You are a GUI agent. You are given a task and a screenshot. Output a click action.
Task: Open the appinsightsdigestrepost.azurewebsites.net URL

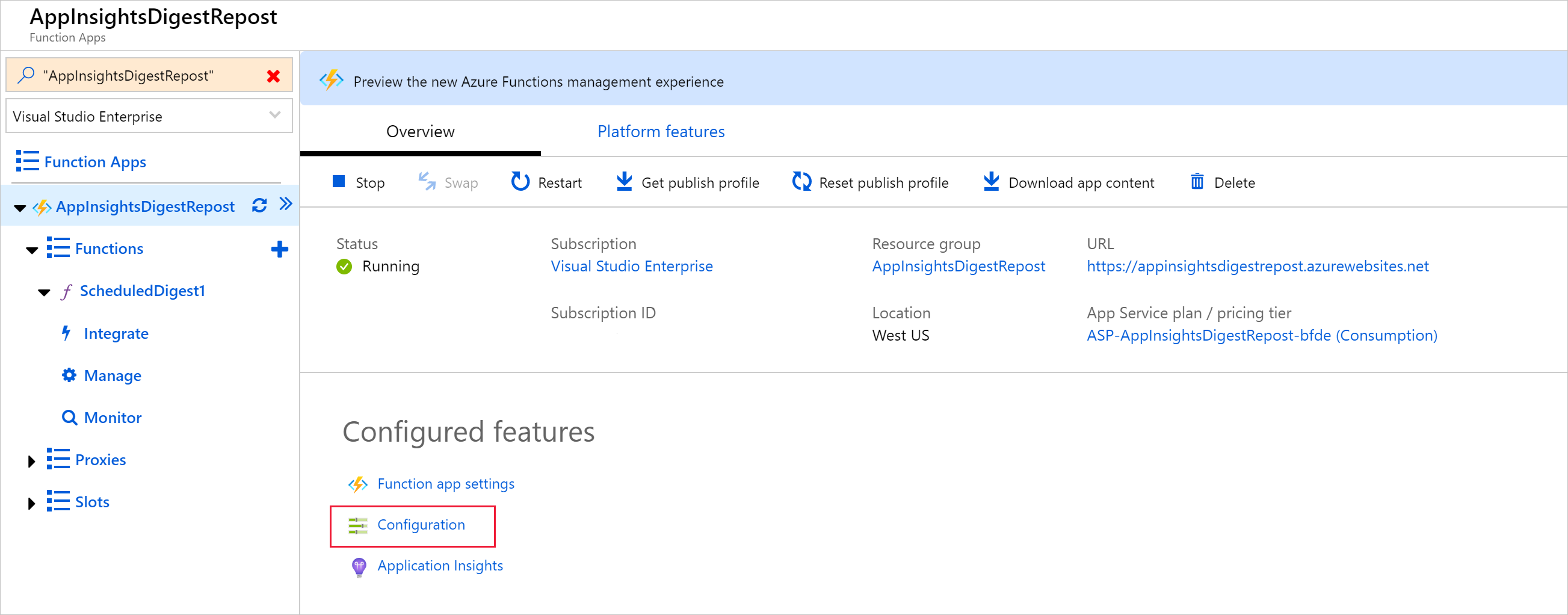click(1258, 266)
